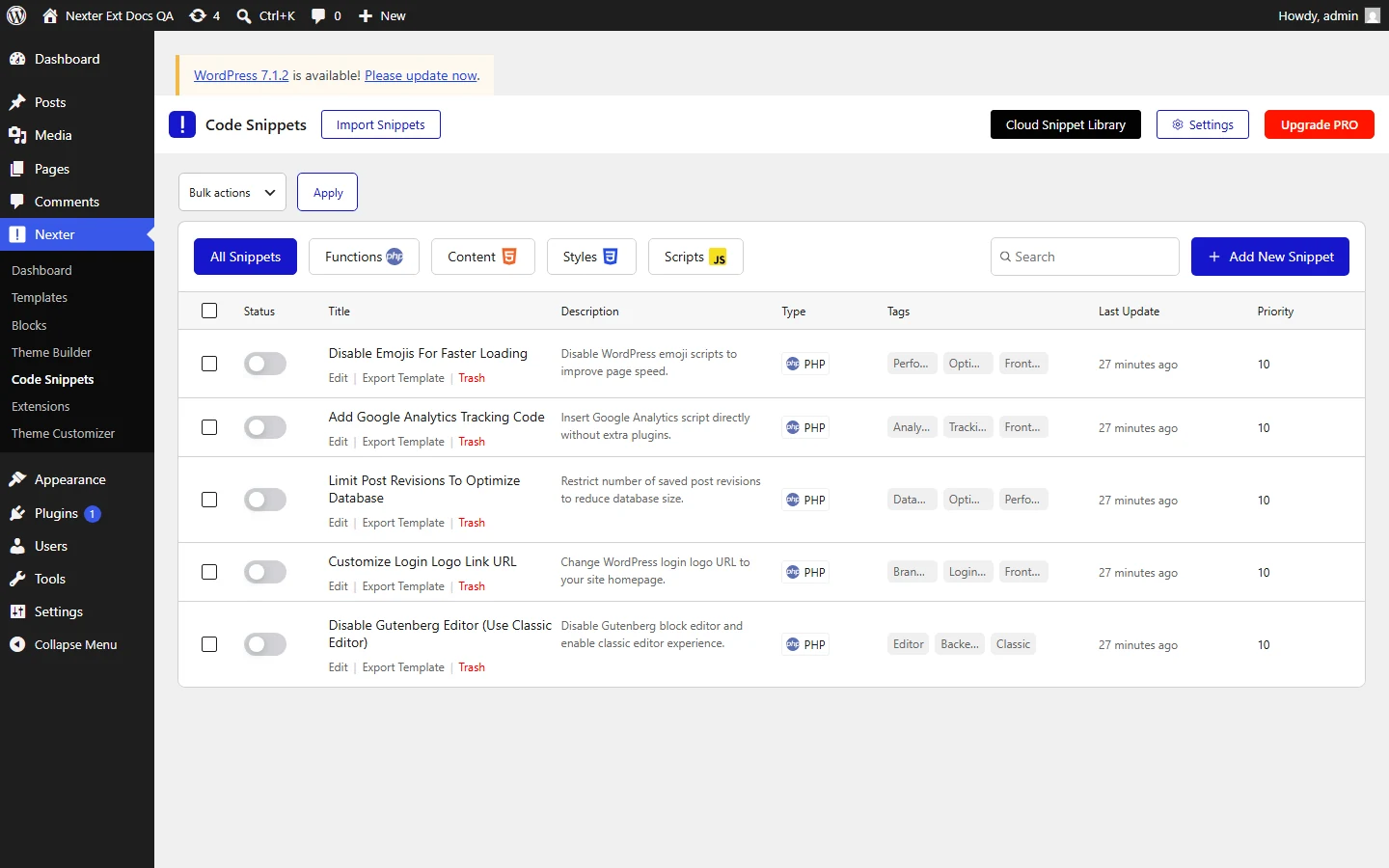
Task: Open the sidebar Comments icon
Action: coord(17,202)
